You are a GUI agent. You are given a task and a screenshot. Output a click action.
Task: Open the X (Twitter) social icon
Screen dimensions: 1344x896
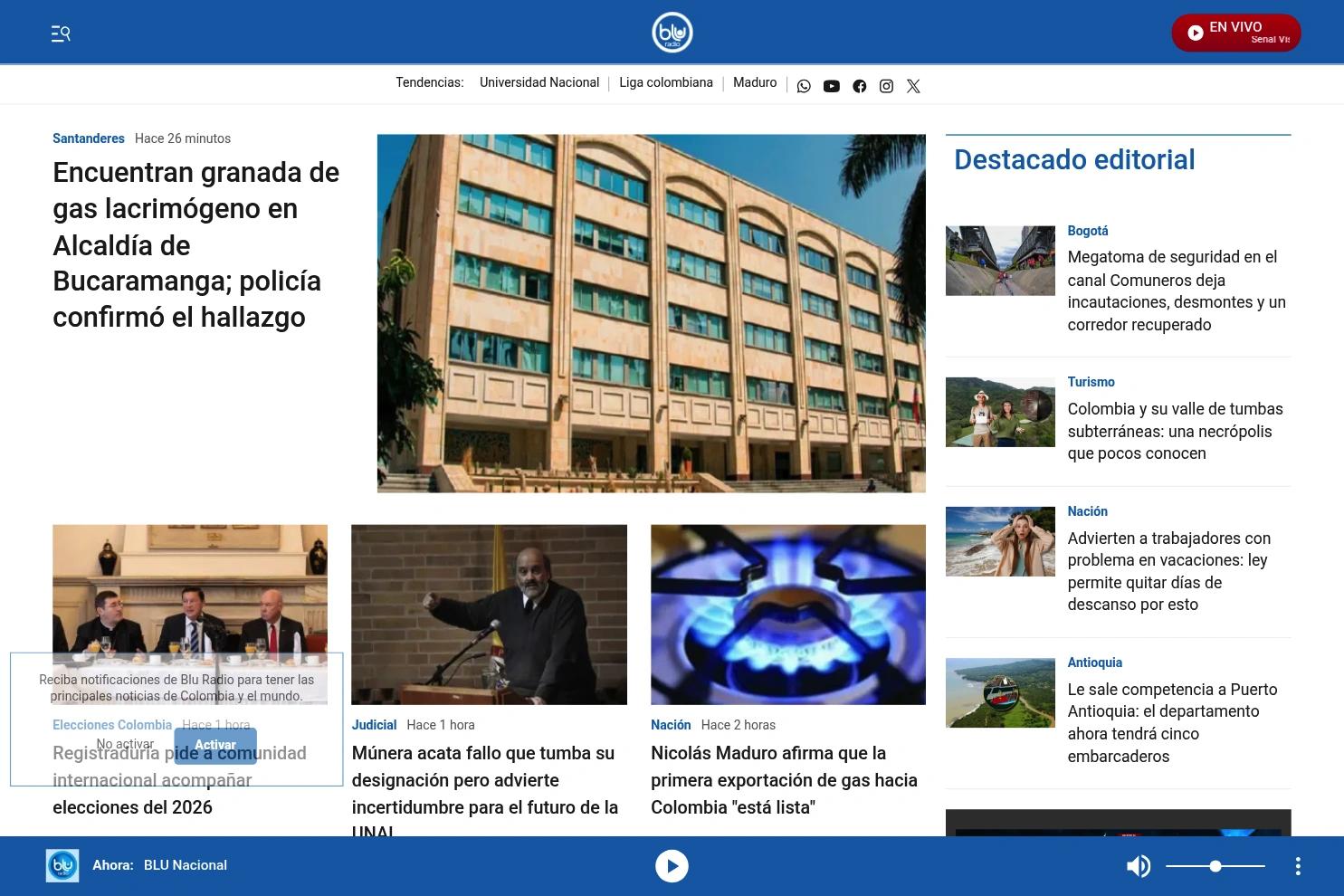click(x=914, y=86)
